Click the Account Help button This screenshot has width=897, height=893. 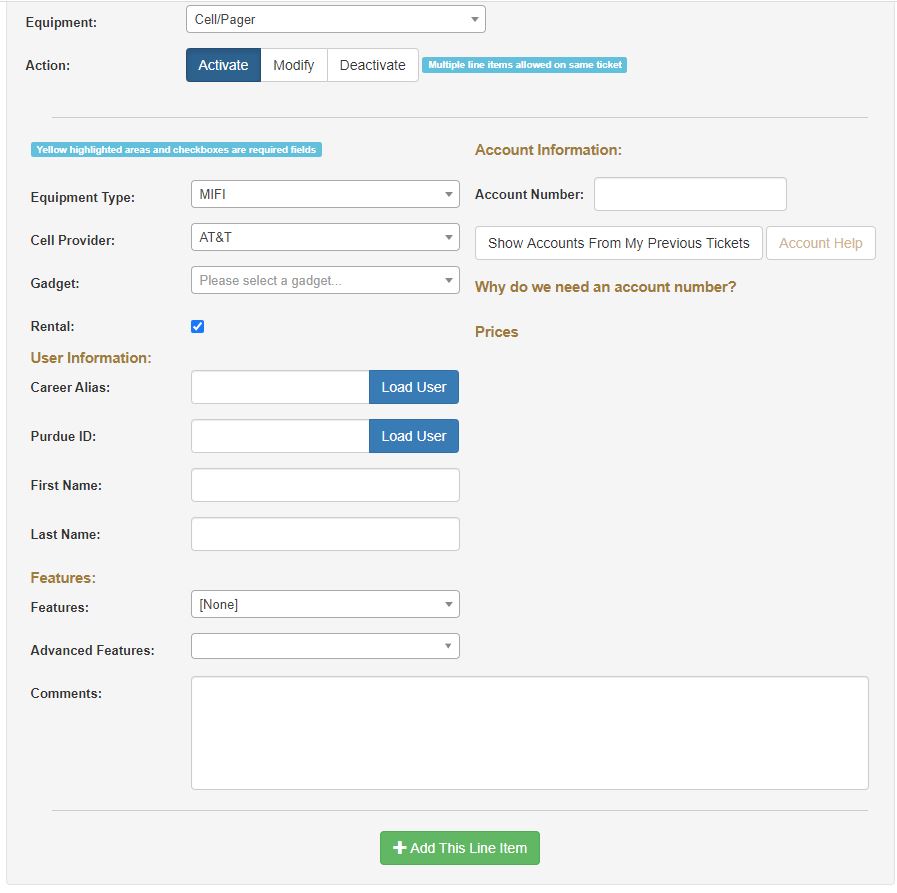[820, 243]
